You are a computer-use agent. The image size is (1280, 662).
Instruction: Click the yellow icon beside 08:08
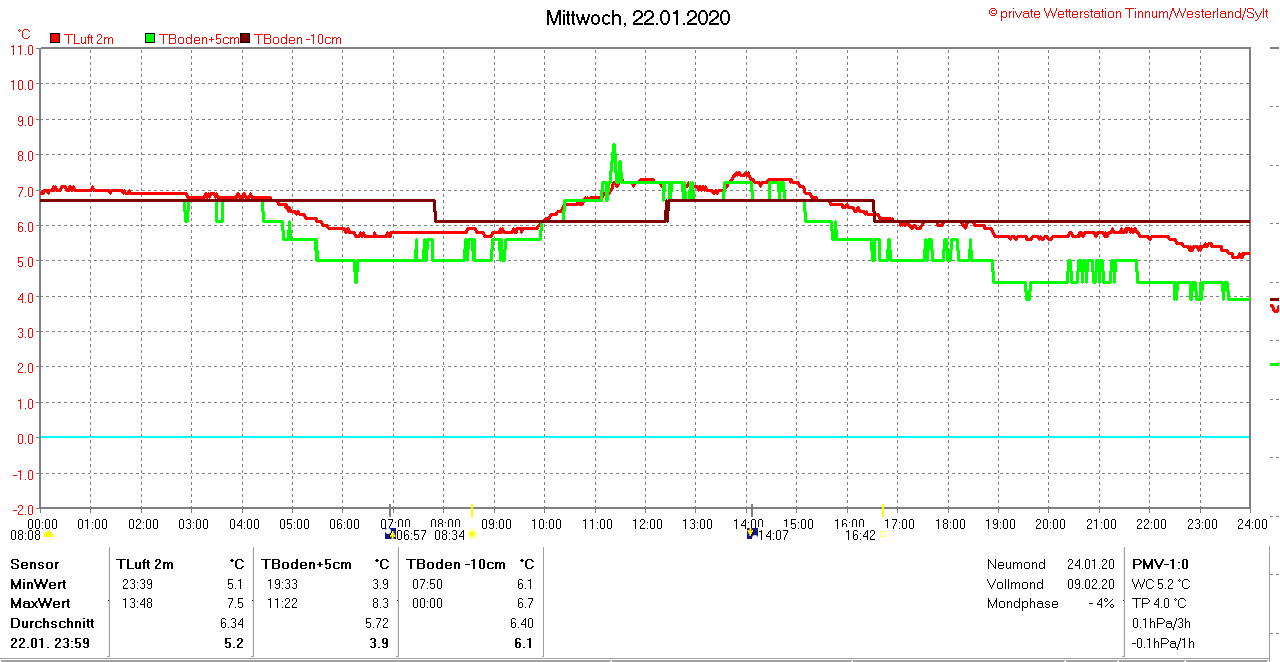[x=48, y=535]
